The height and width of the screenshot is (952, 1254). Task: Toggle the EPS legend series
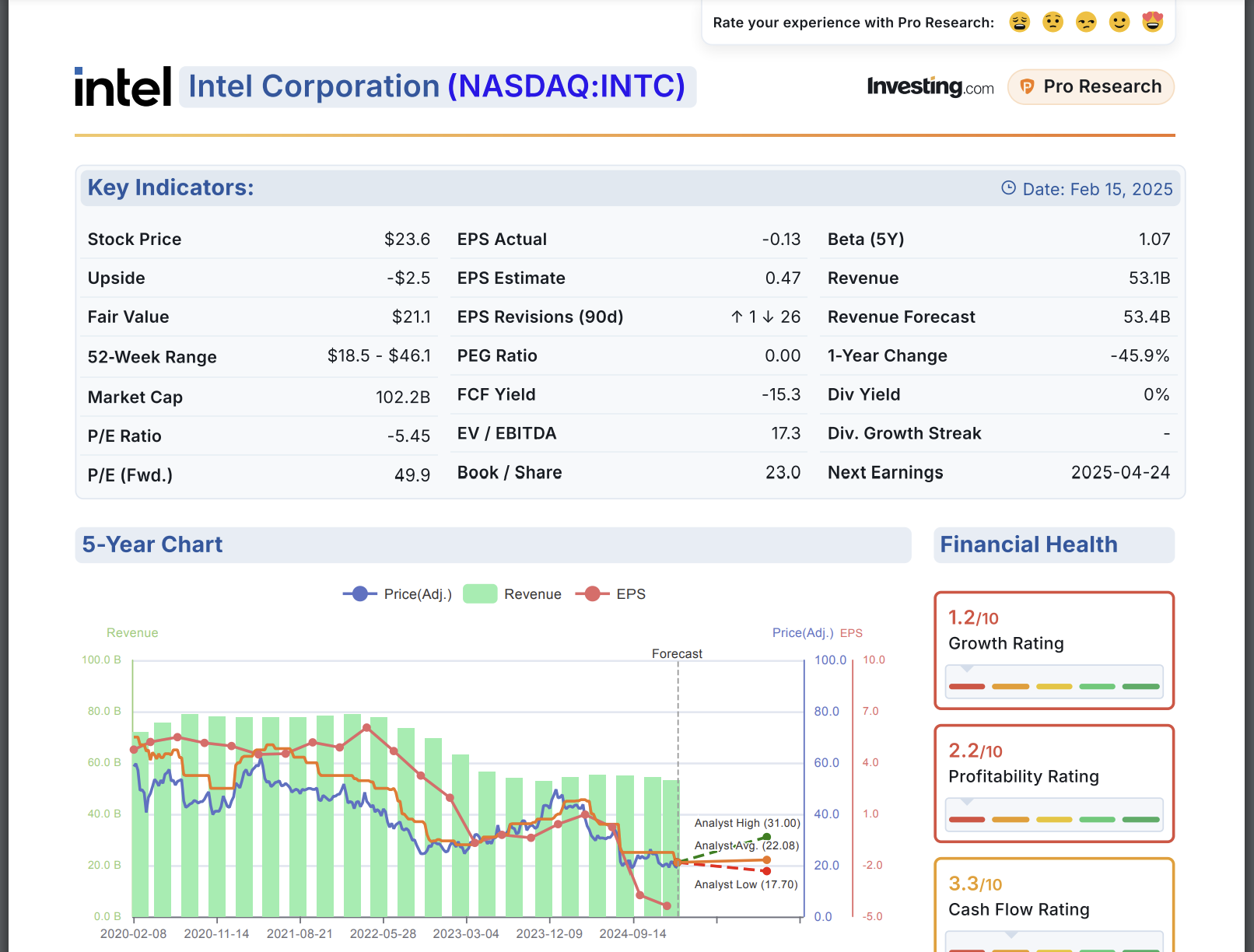click(611, 594)
